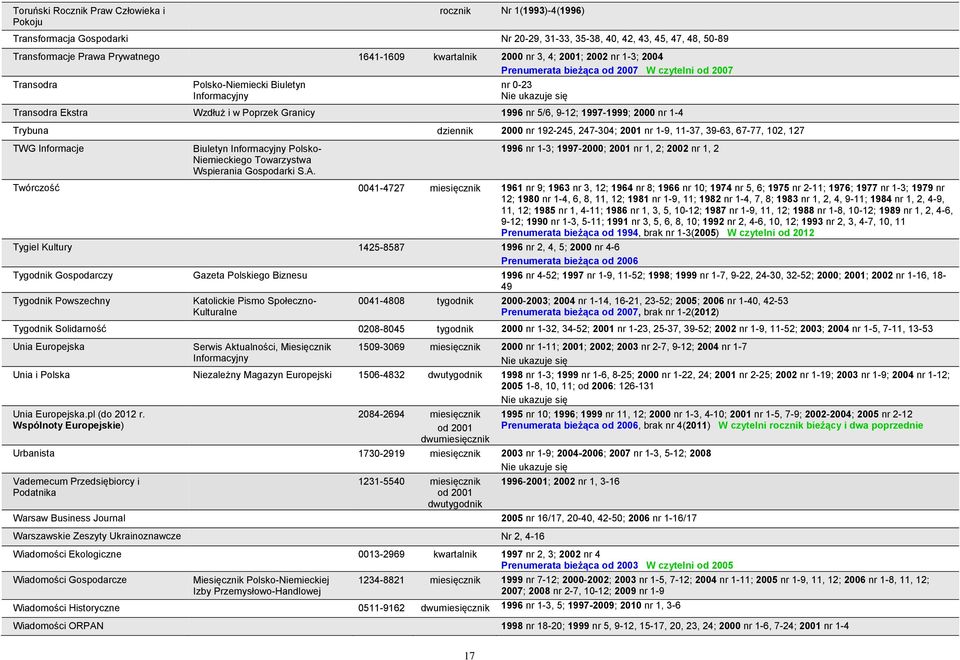Click ISSN 1730-2919
This screenshot has width=960, height=660.
(381, 454)
